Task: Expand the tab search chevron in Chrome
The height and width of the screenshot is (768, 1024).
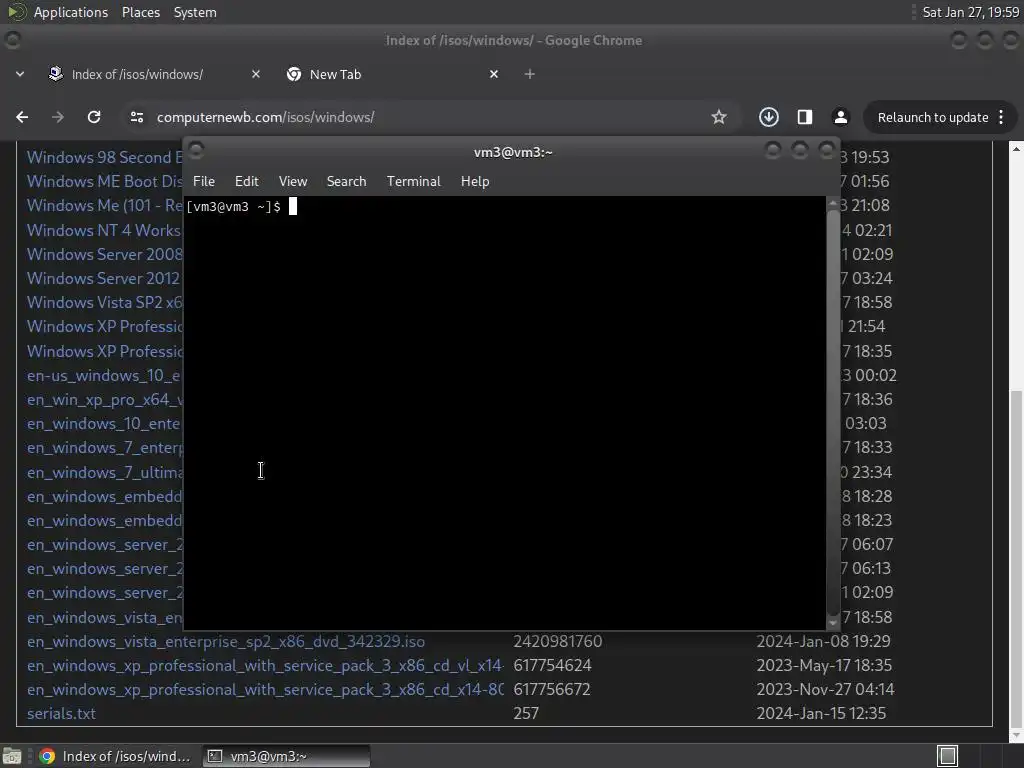Action: click(20, 74)
